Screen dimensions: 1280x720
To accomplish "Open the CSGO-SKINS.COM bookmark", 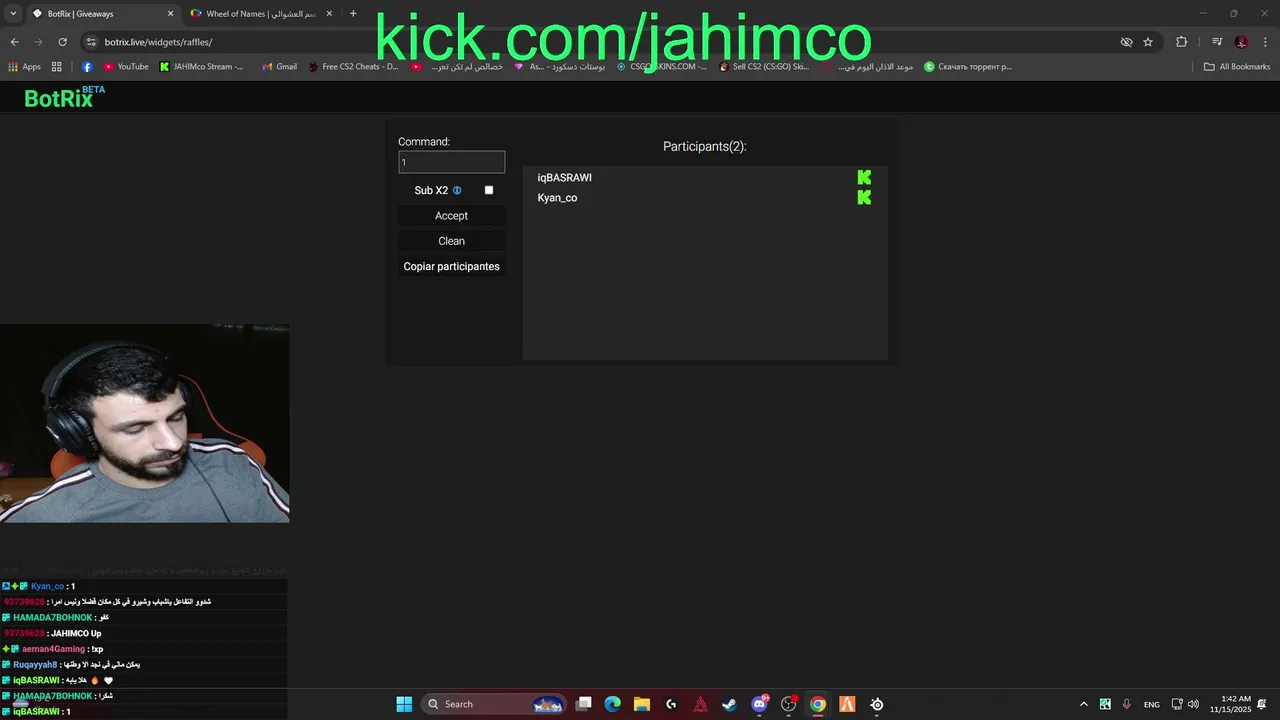I will pos(661,67).
